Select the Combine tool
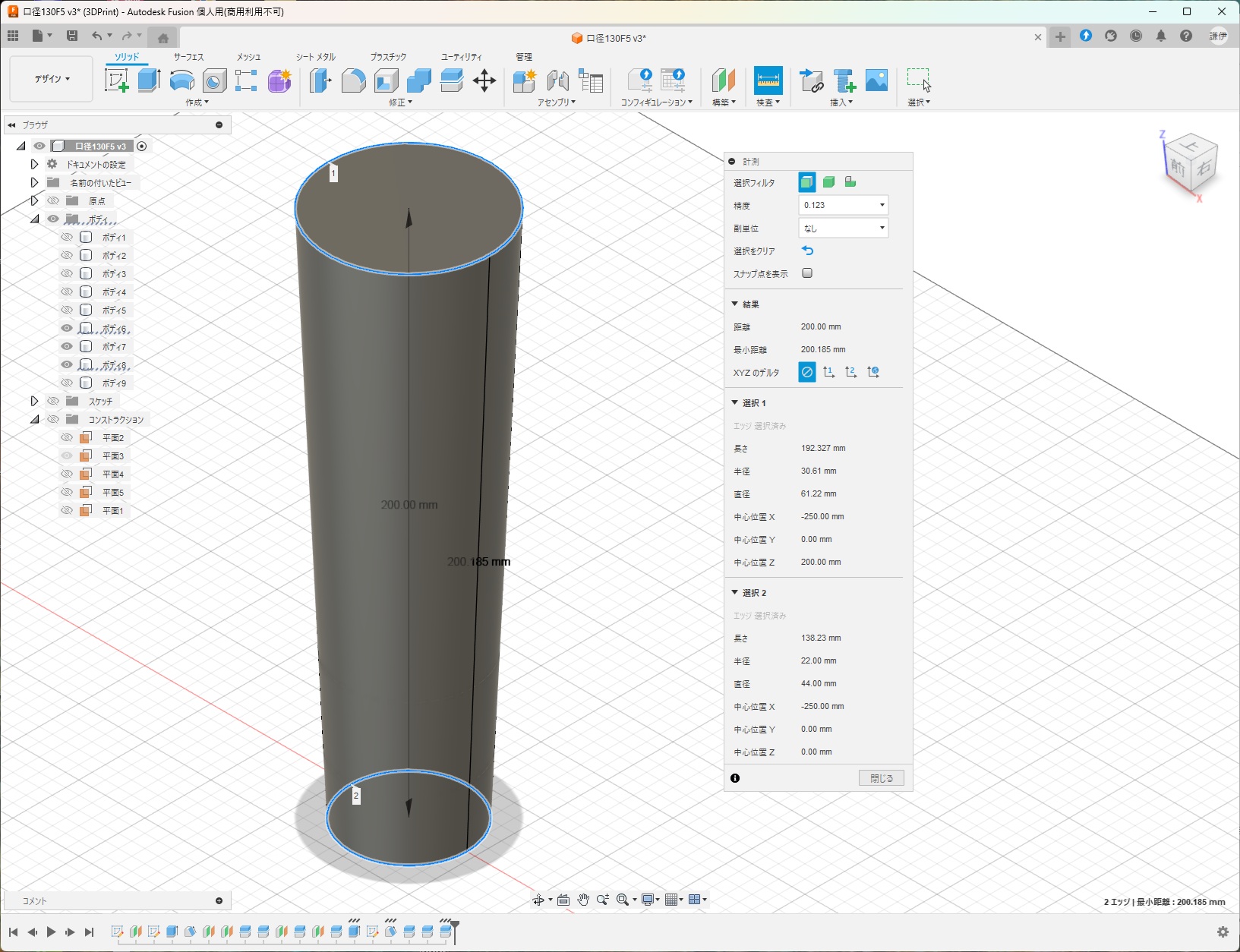Image resolution: width=1240 pixels, height=952 pixels. (418, 80)
